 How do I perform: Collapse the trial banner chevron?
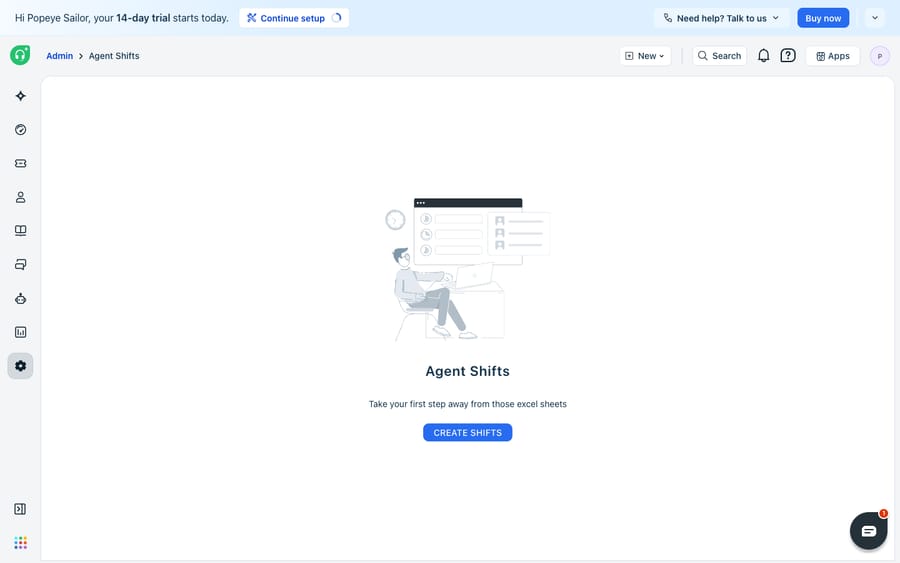(x=875, y=18)
